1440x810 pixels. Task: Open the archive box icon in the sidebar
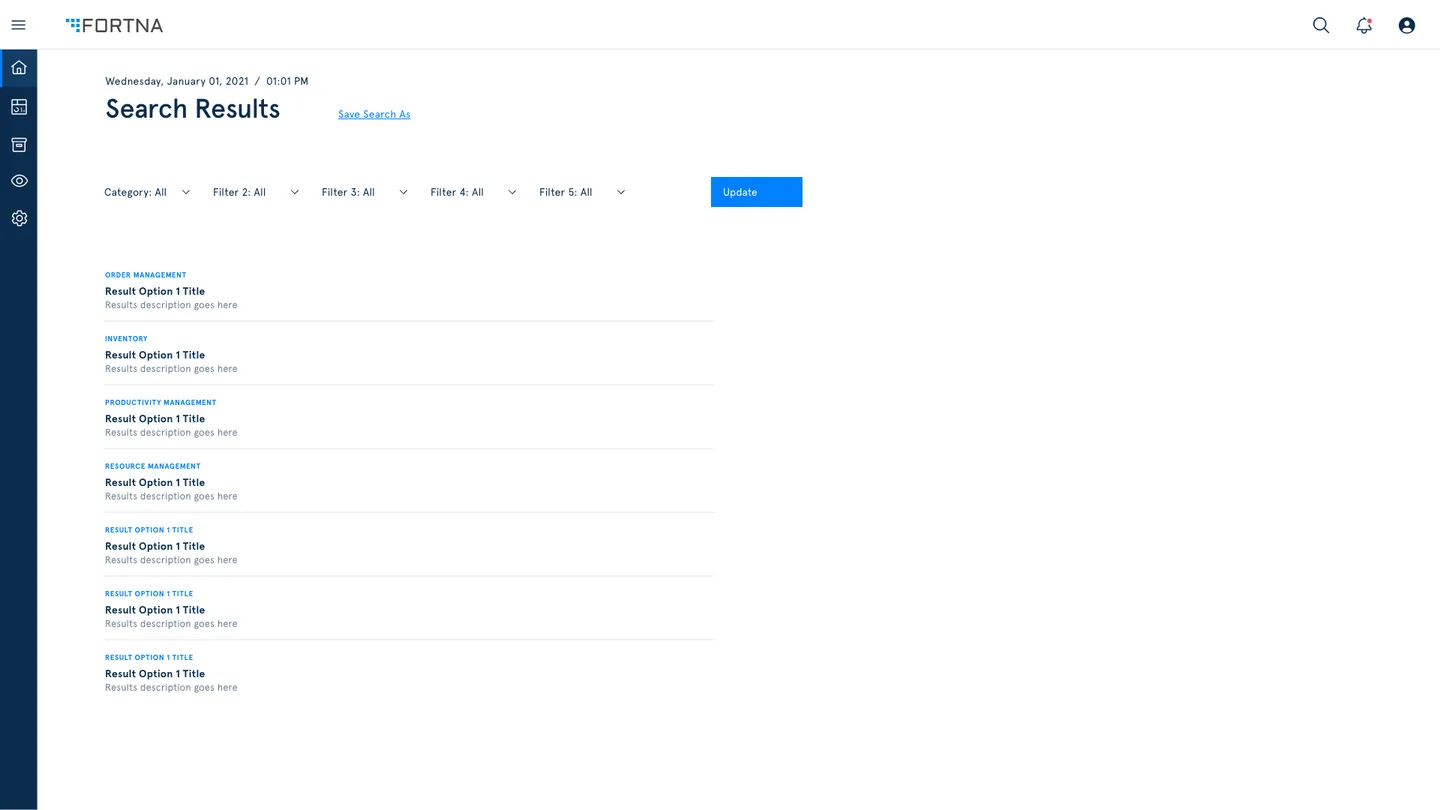(x=18, y=144)
